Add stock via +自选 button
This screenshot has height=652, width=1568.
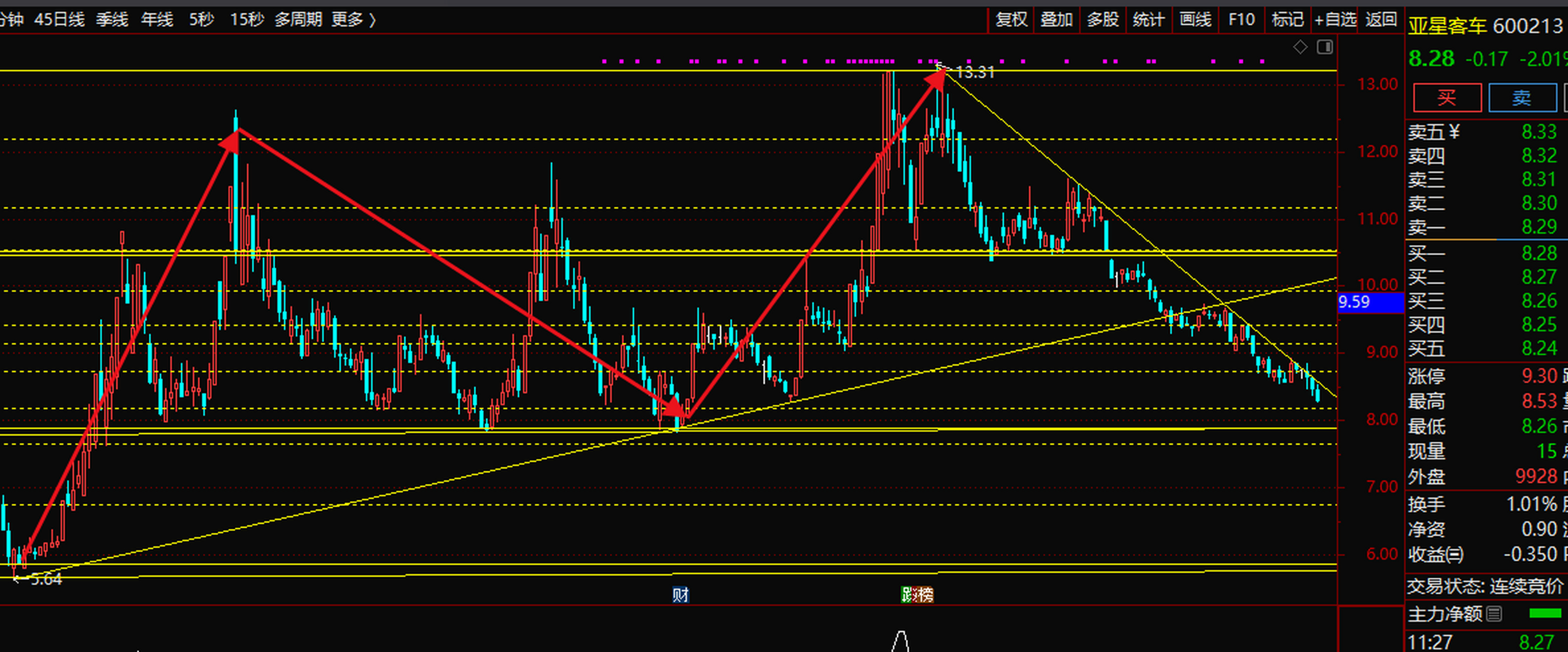(1336, 19)
